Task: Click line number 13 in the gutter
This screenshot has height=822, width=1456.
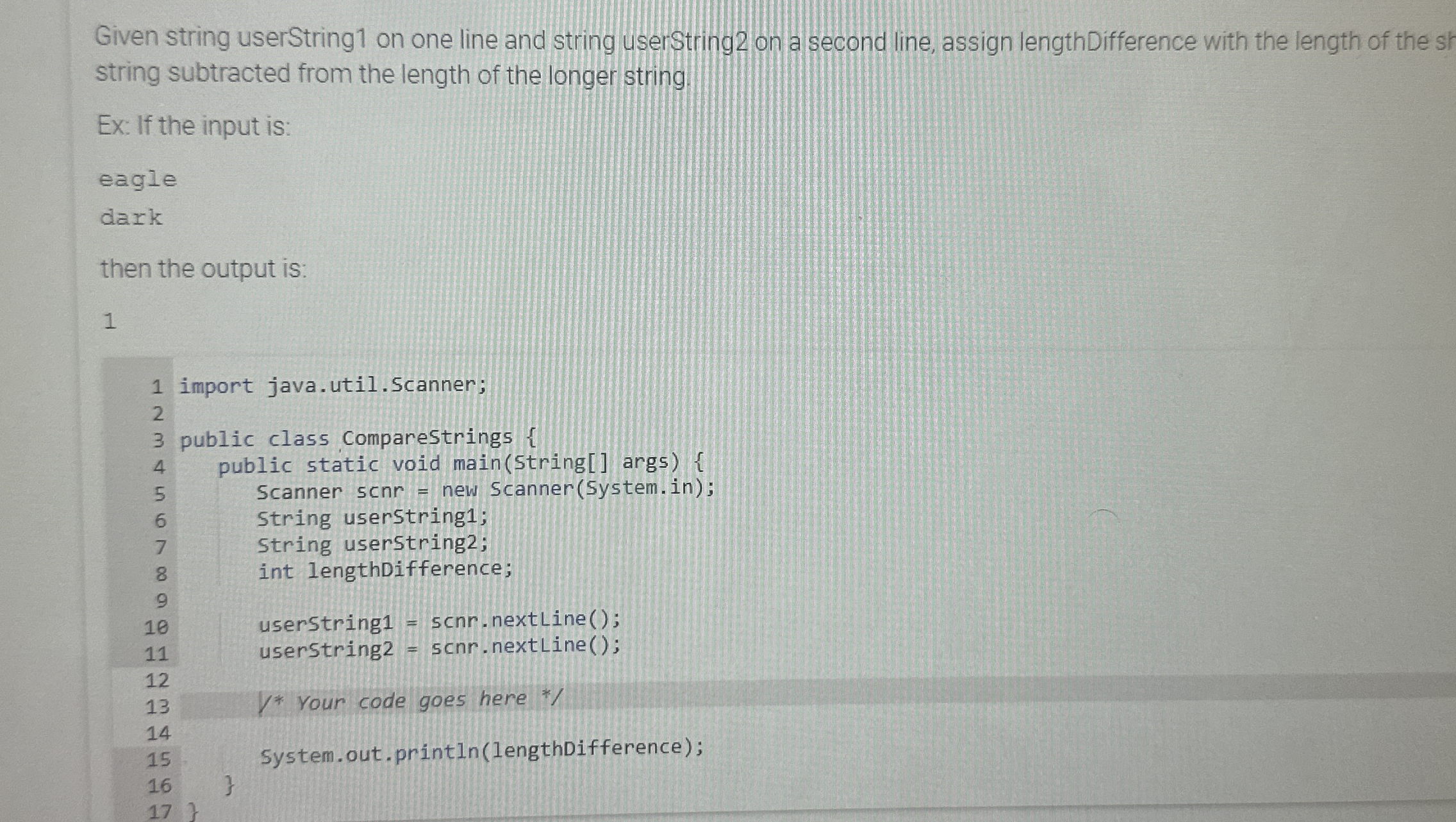Action: 158,705
